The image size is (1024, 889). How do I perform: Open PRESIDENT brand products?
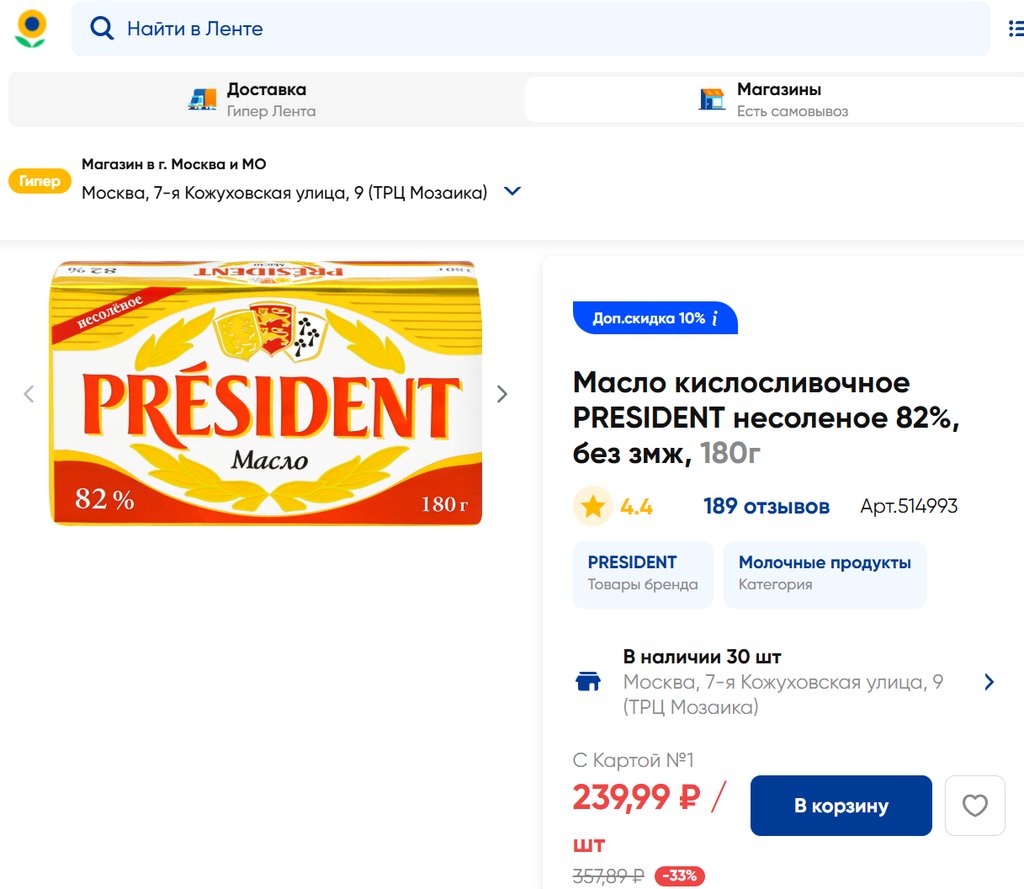pyautogui.click(x=642, y=574)
